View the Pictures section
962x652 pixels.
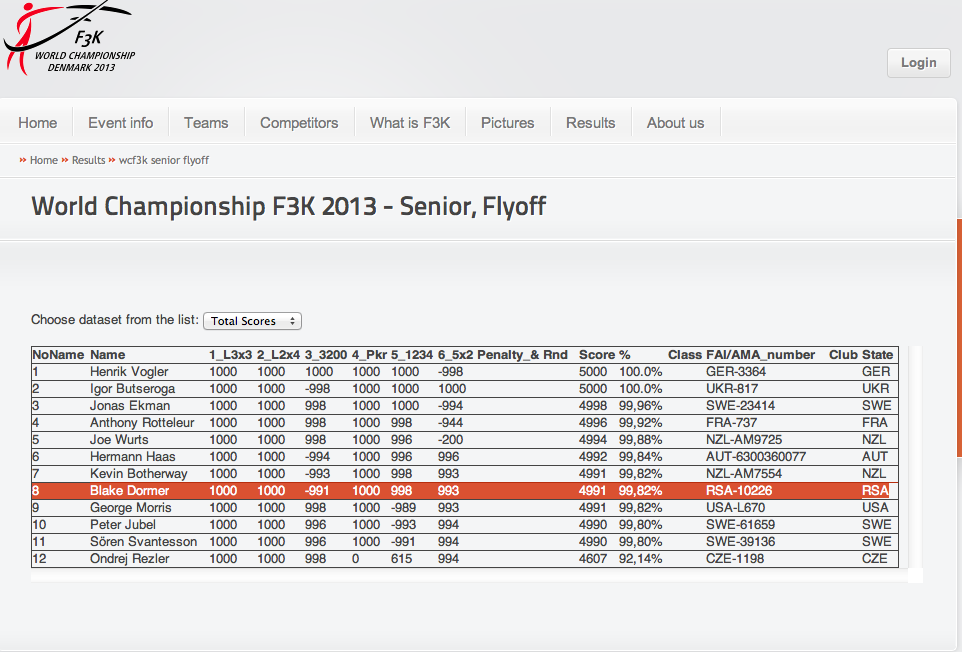[x=507, y=123]
